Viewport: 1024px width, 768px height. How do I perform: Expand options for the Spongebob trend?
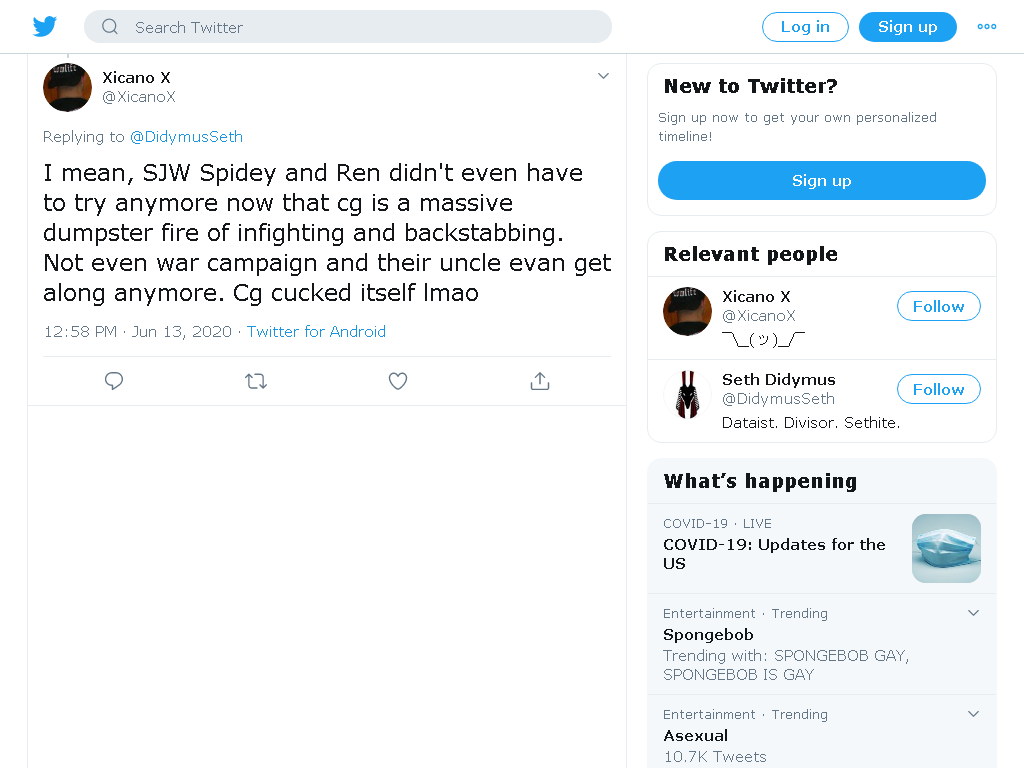[973, 613]
